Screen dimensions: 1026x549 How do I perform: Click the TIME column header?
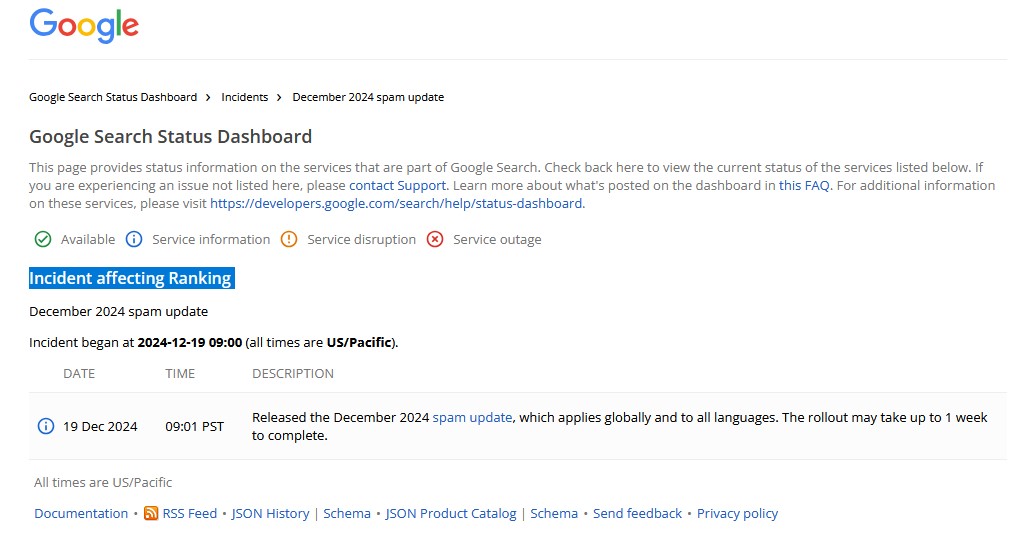[180, 374]
